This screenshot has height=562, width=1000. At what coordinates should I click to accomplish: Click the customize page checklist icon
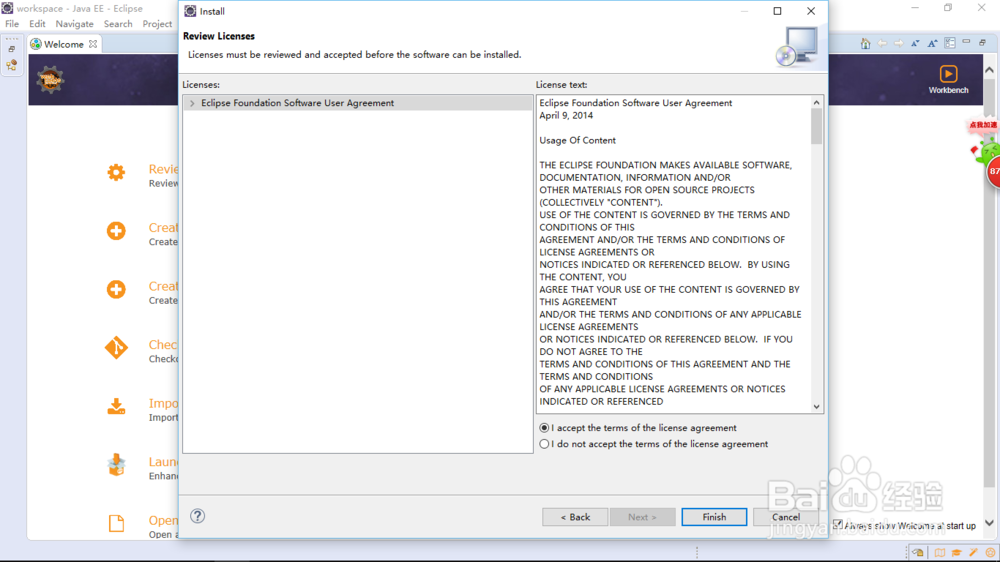point(951,44)
